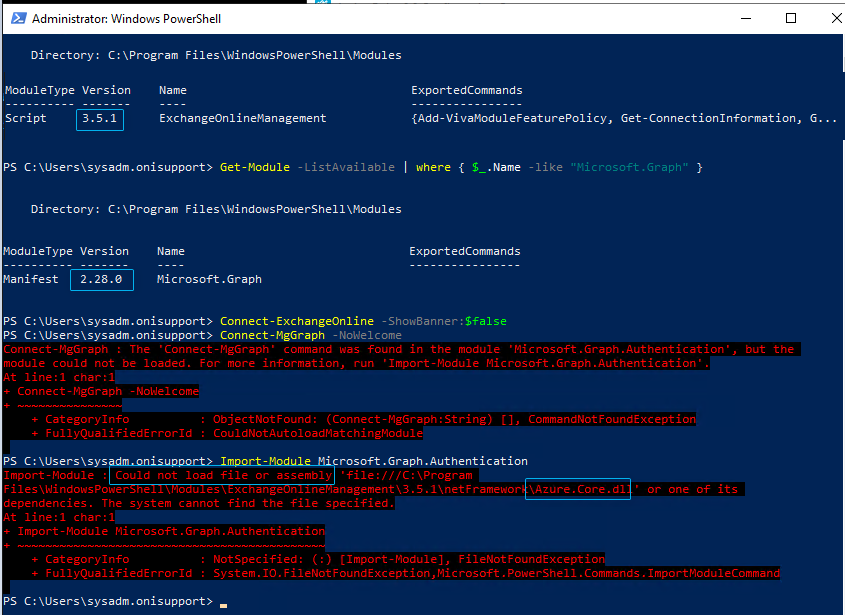Click the quoted "Microsoft.Graph" filter string
The width and height of the screenshot is (845, 615).
(629, 167)
